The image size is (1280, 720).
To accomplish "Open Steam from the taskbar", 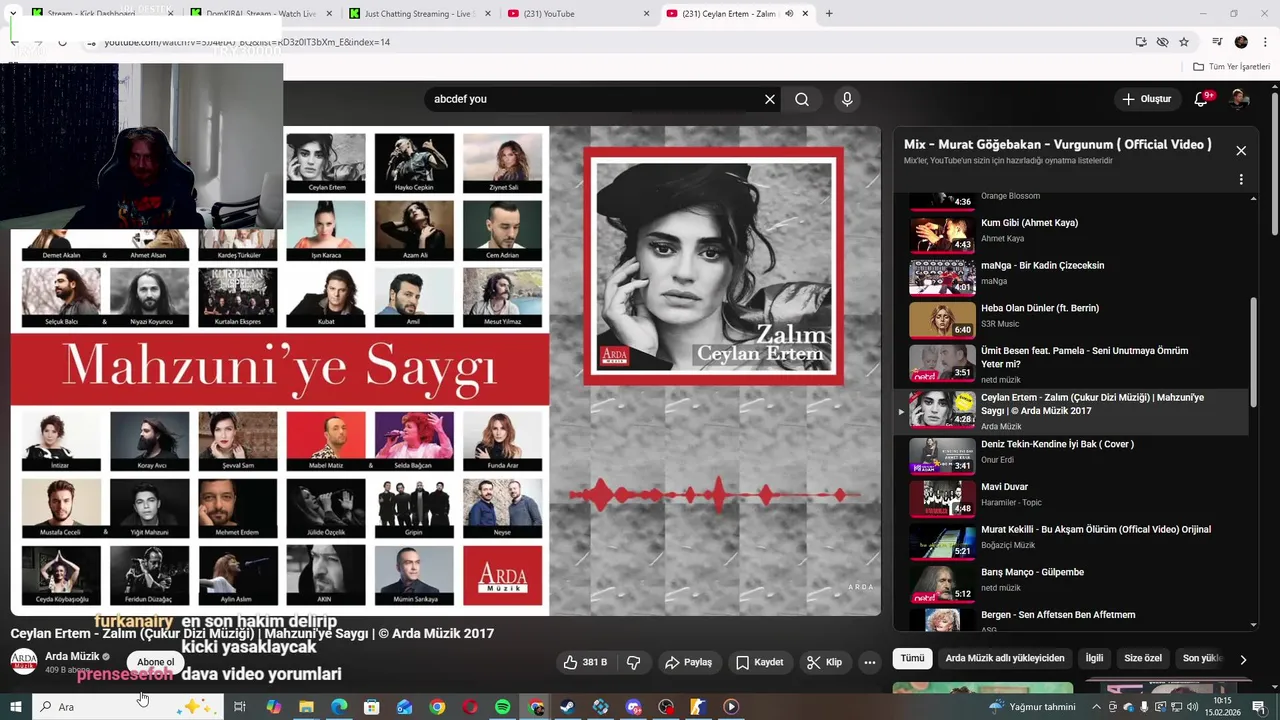I will (x=567, y=707).
